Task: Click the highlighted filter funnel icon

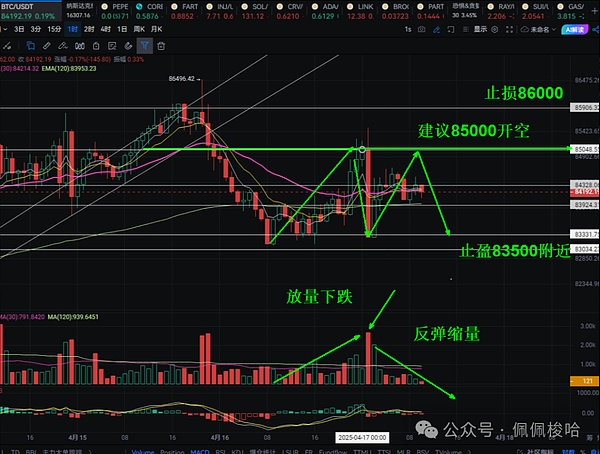Action: point(146,45)
